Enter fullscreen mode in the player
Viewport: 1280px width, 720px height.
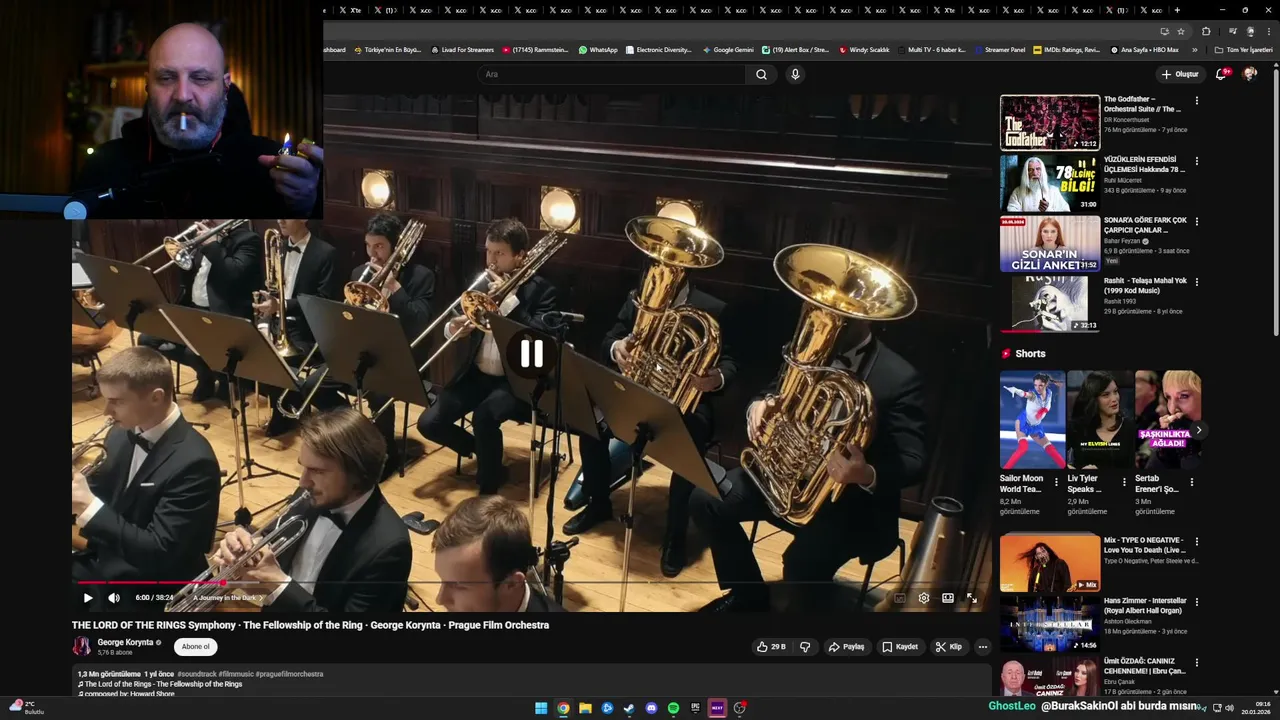(x=972, y=598)
